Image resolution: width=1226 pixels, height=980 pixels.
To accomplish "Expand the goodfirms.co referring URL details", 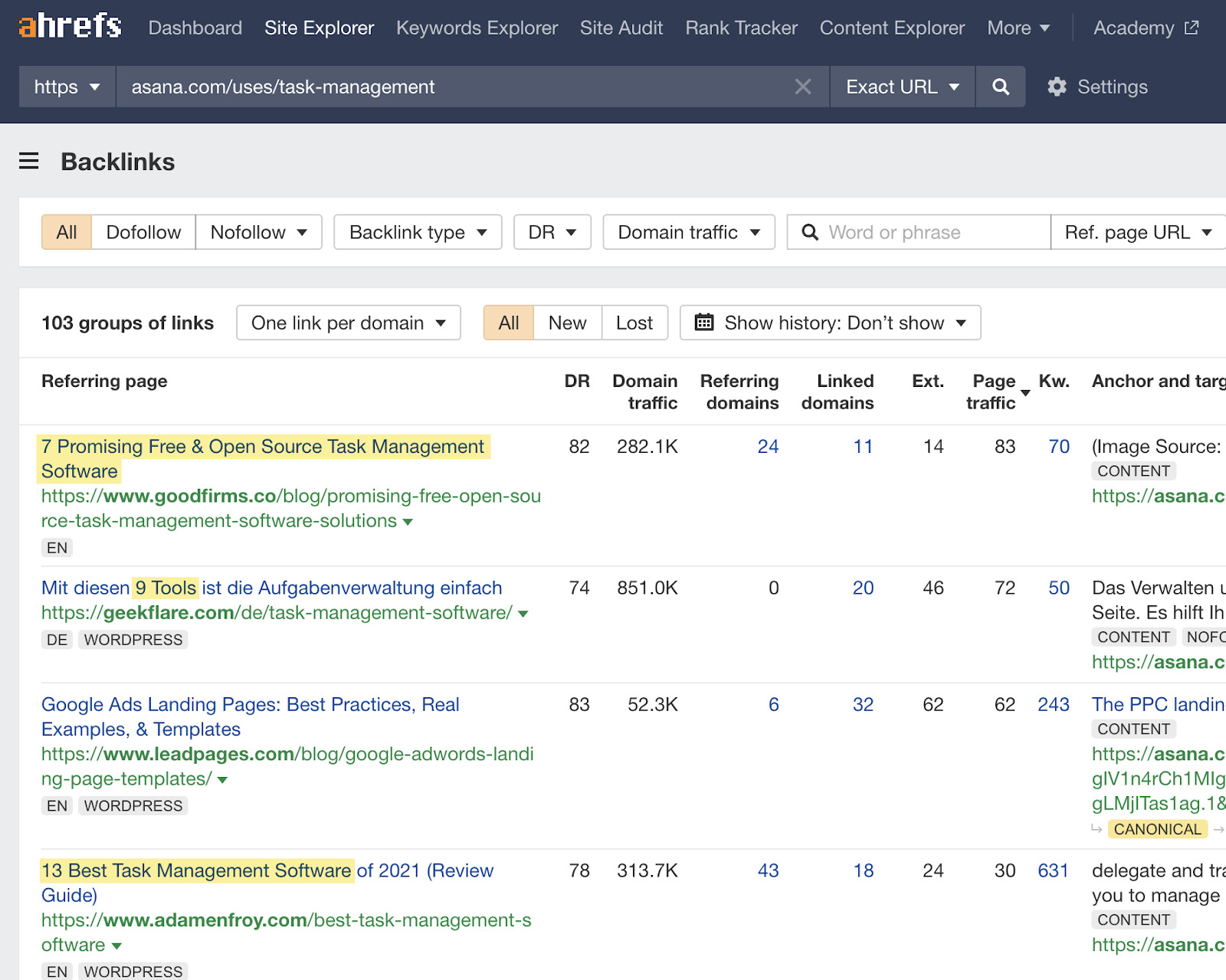I will pyautogui.click(x=408, y=521).
